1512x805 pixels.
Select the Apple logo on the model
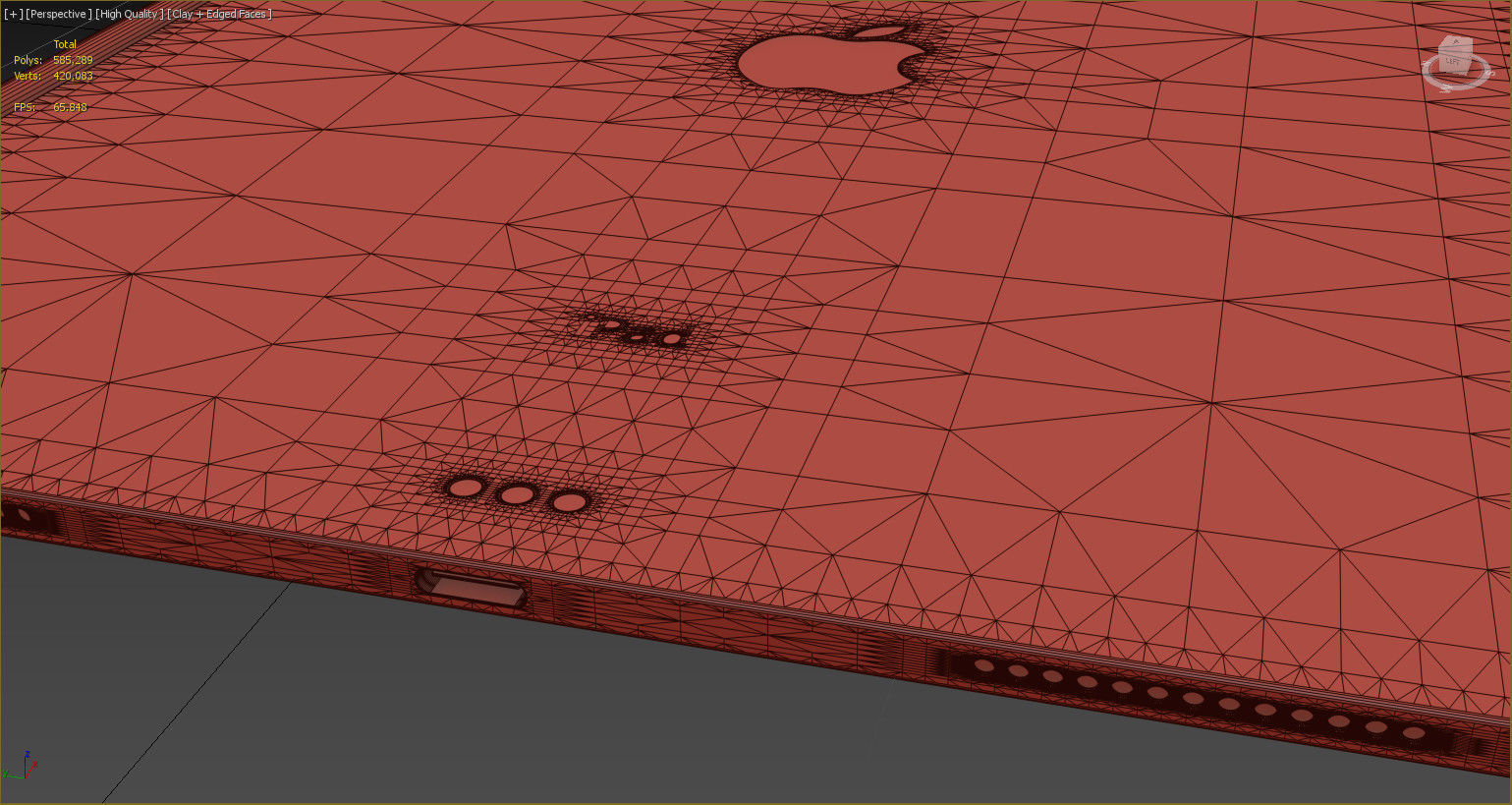833,61
